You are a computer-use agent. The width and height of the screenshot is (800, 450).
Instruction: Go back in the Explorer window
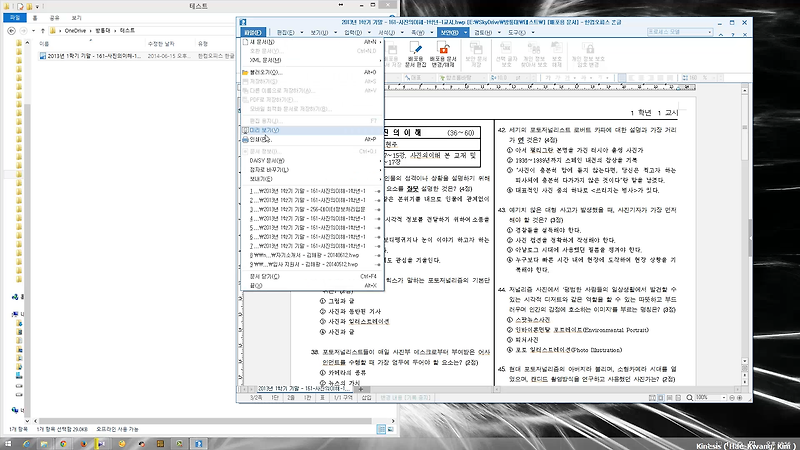coord(11,31)
